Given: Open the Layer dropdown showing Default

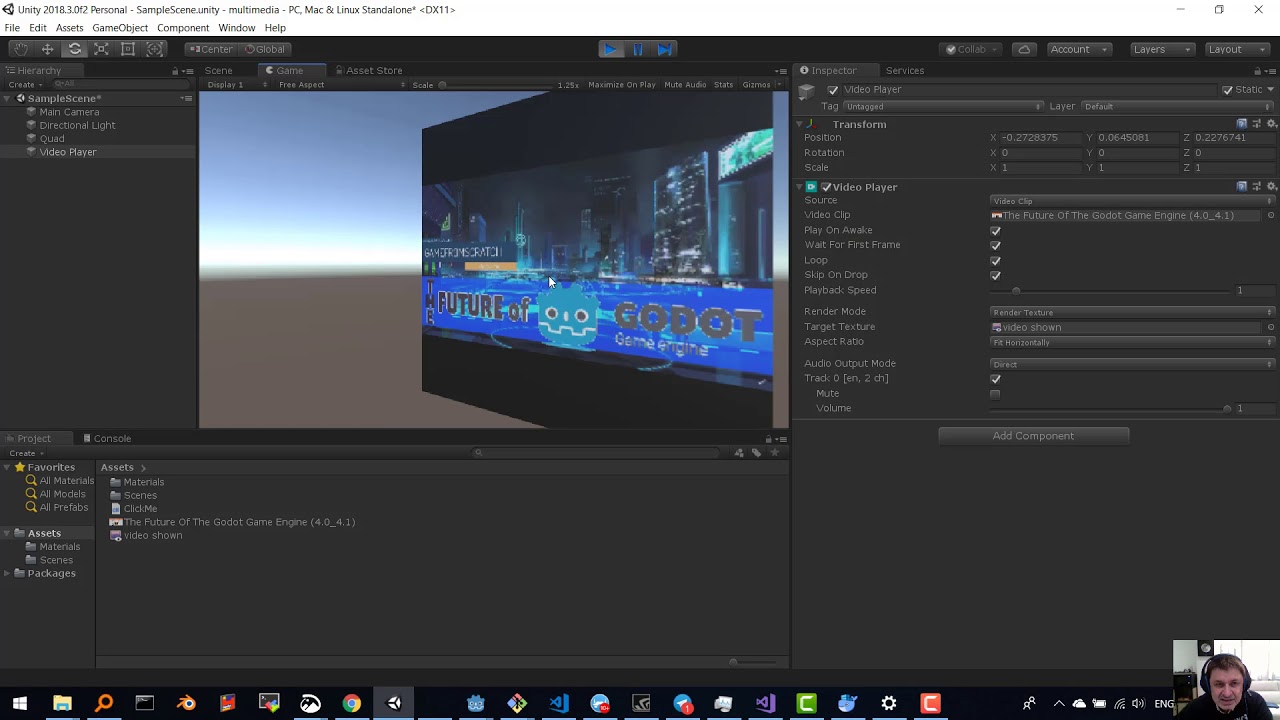Looking at the screenshot, I should pos(1178,106).
